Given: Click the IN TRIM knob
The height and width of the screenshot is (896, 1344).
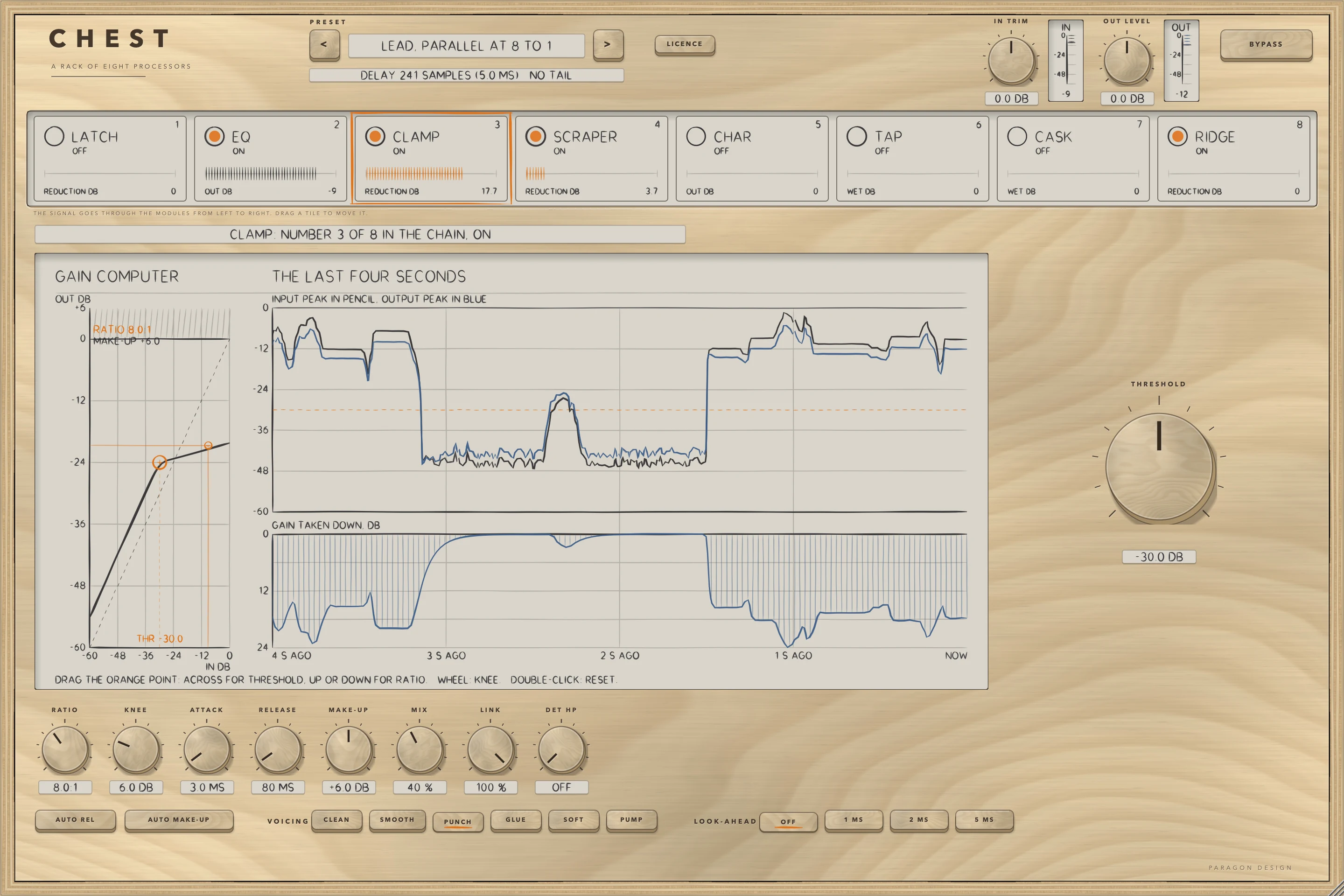Looking at the screenshot, I should coord(1011,61).
